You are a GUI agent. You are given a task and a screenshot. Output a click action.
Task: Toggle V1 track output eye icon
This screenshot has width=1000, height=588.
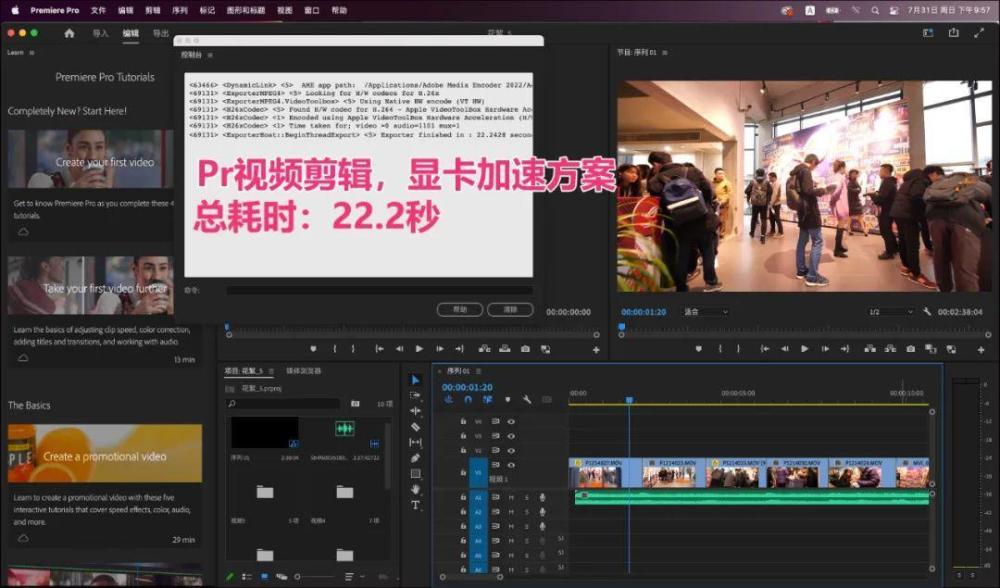point(511,466)
